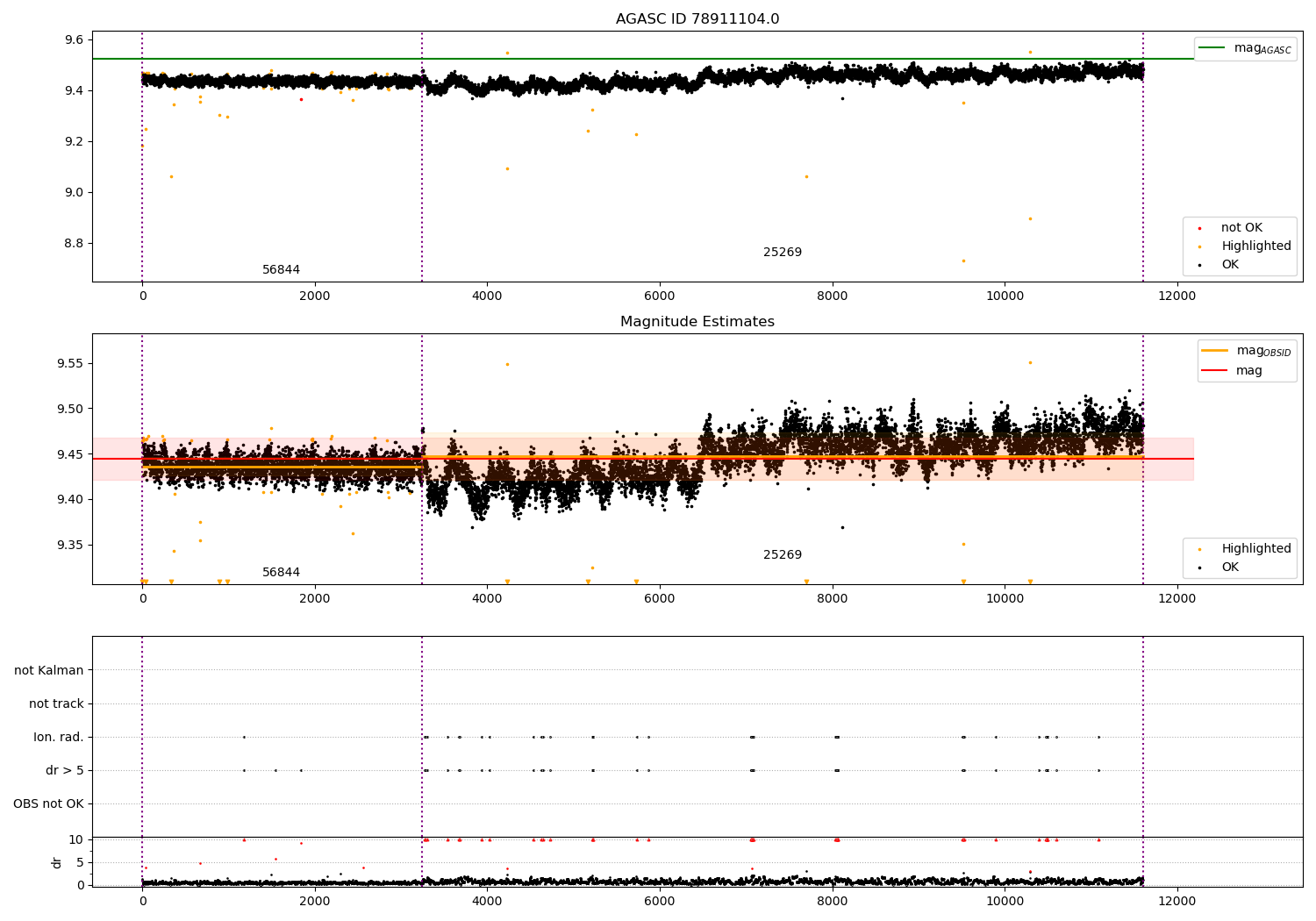Click y-tick "9.55" on the middle plot
The width and height of the screenshot is (1316, 921).
(70, 363)
